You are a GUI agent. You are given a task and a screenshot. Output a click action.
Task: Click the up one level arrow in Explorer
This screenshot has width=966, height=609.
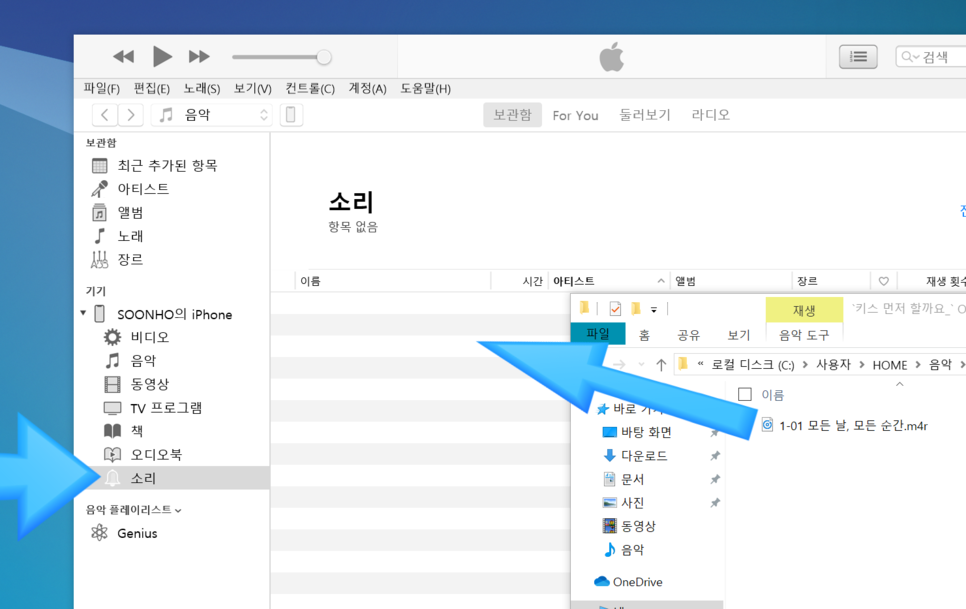click(x=661, y=365)
